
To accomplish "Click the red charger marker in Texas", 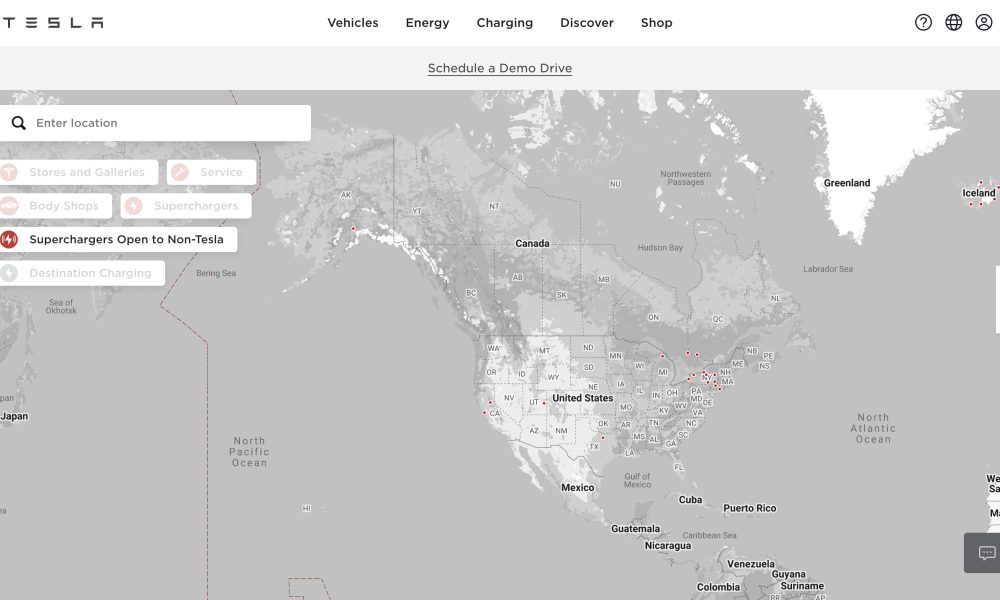I will pos(603,437).
